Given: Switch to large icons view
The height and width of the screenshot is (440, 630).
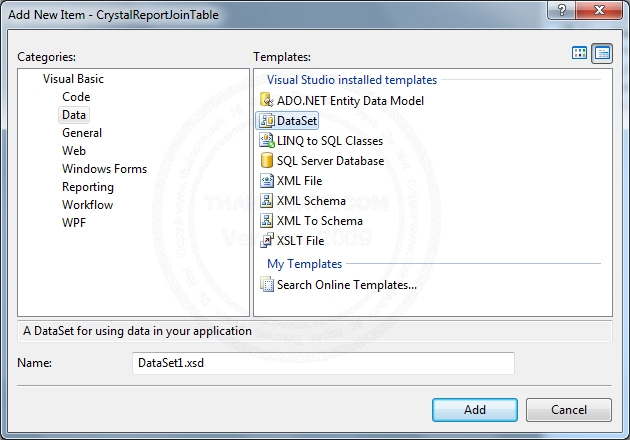Looking at the screenshot, I should tap(580, 53).
